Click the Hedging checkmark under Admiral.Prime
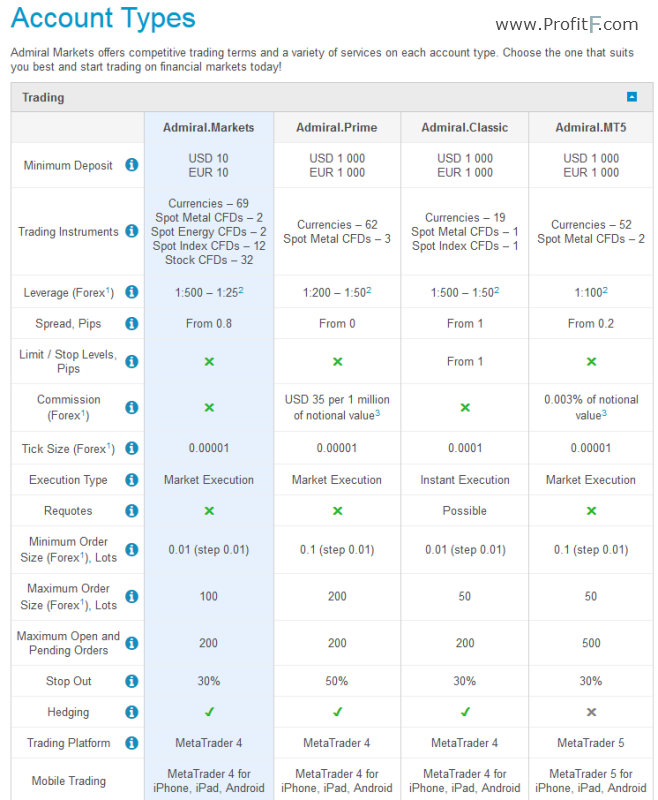The height and width of the screenshot is (800, 658). click(337, 712)
